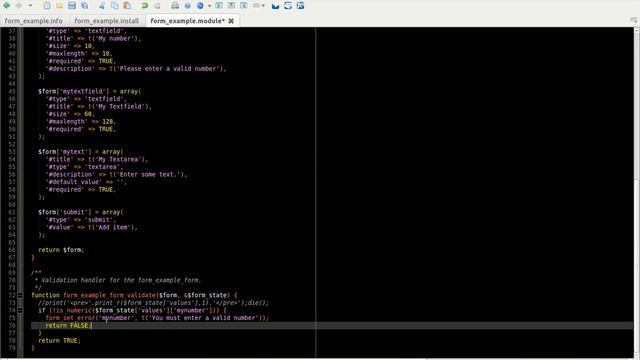Click 'form_example_form_validate' function name

[x=109, y=295]
